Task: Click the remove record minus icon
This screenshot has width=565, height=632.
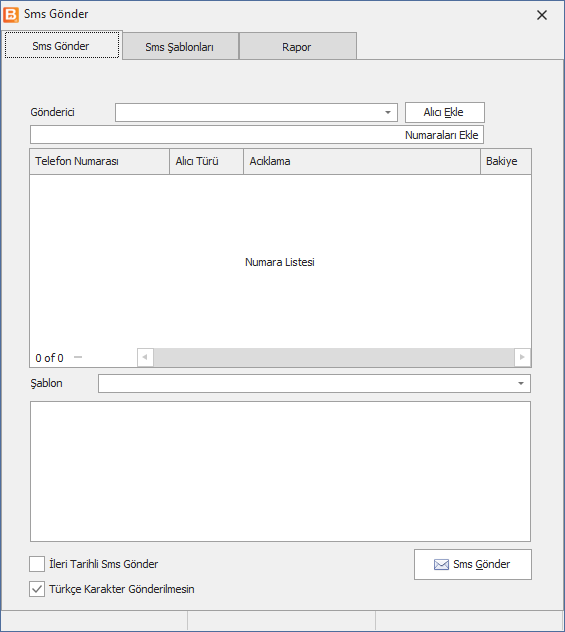Action: pos(78,357)
